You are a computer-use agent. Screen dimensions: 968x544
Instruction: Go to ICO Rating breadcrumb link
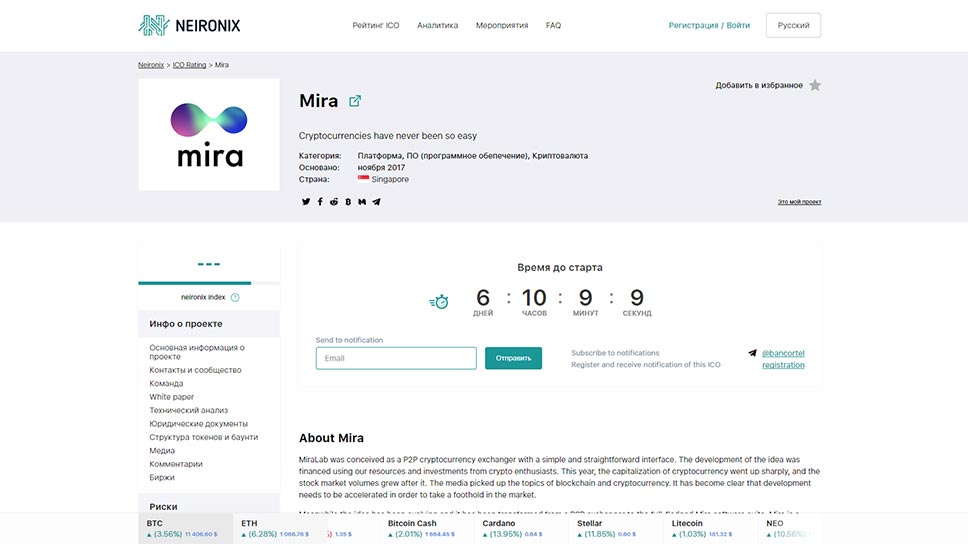(190, 65)
